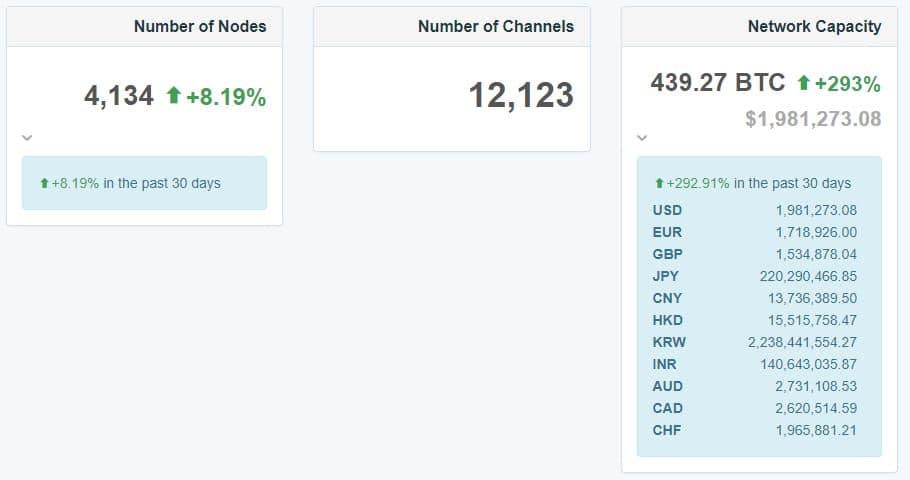
Task: Click the +8.19% nodes change percentage
Action: (226, 97)
